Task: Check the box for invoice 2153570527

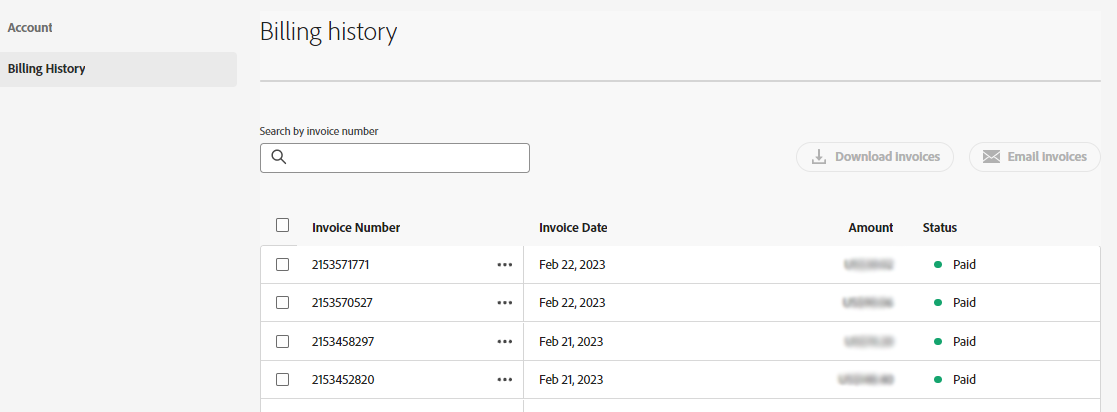Action: click(x=283, y=302)
